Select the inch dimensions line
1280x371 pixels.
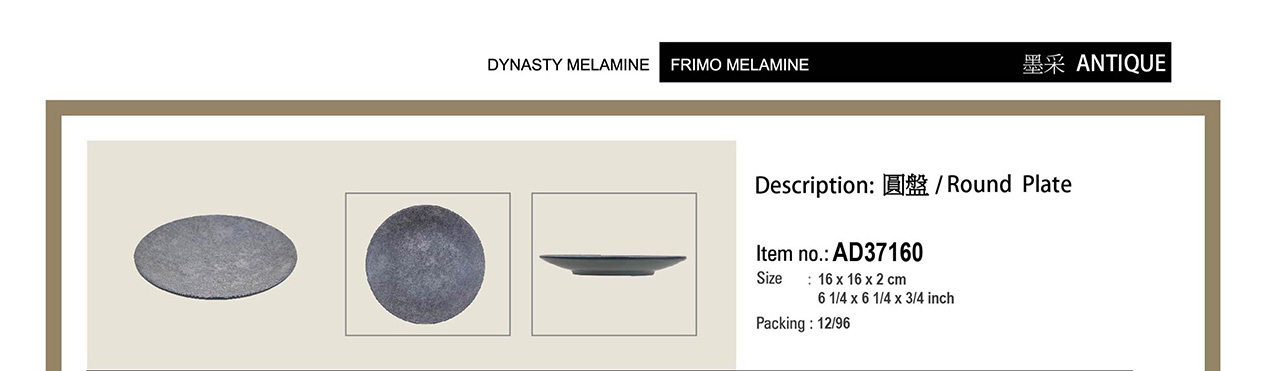click(x=886, y=298)
